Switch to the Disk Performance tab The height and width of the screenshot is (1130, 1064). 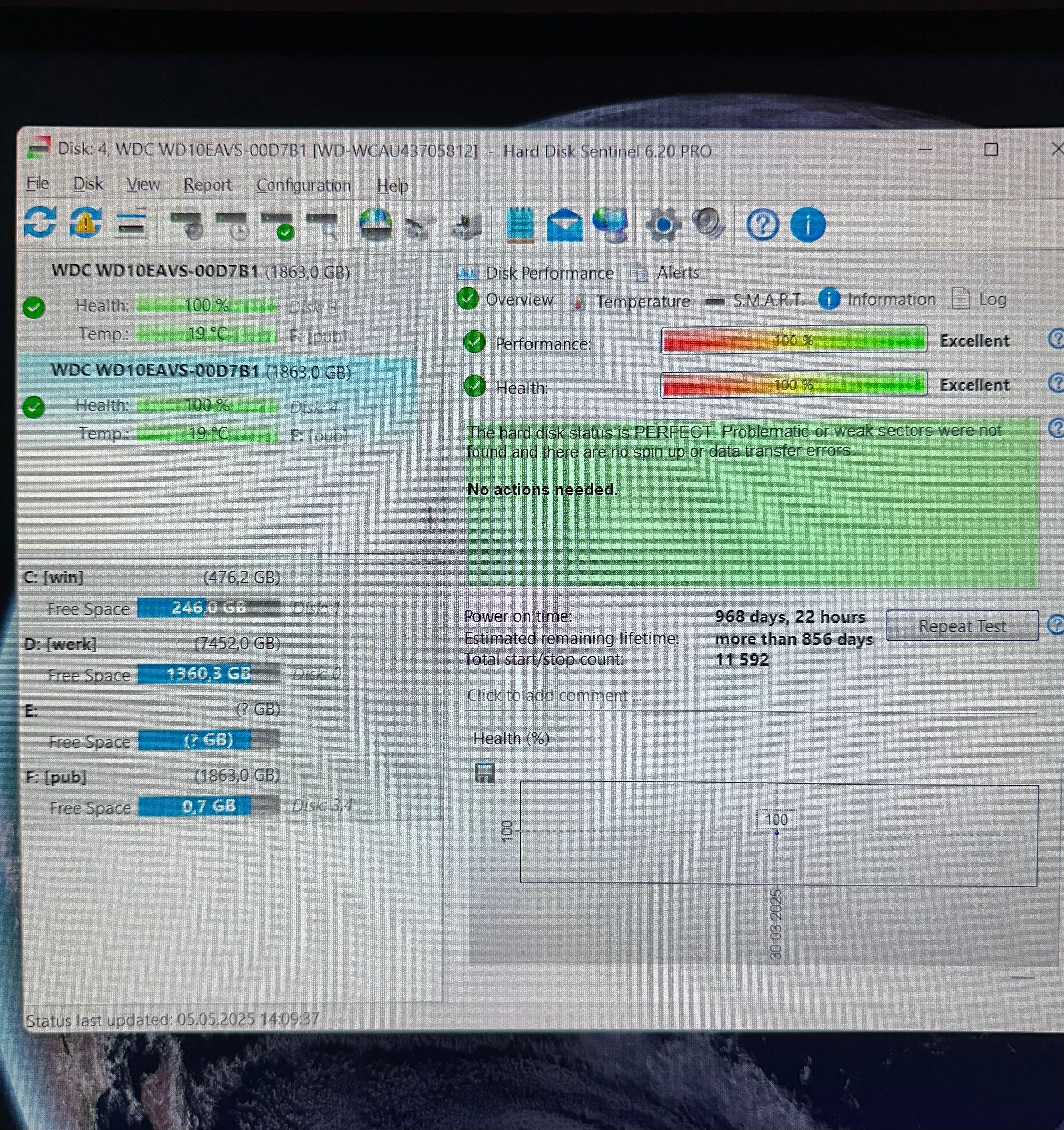(x=535, y=274)
